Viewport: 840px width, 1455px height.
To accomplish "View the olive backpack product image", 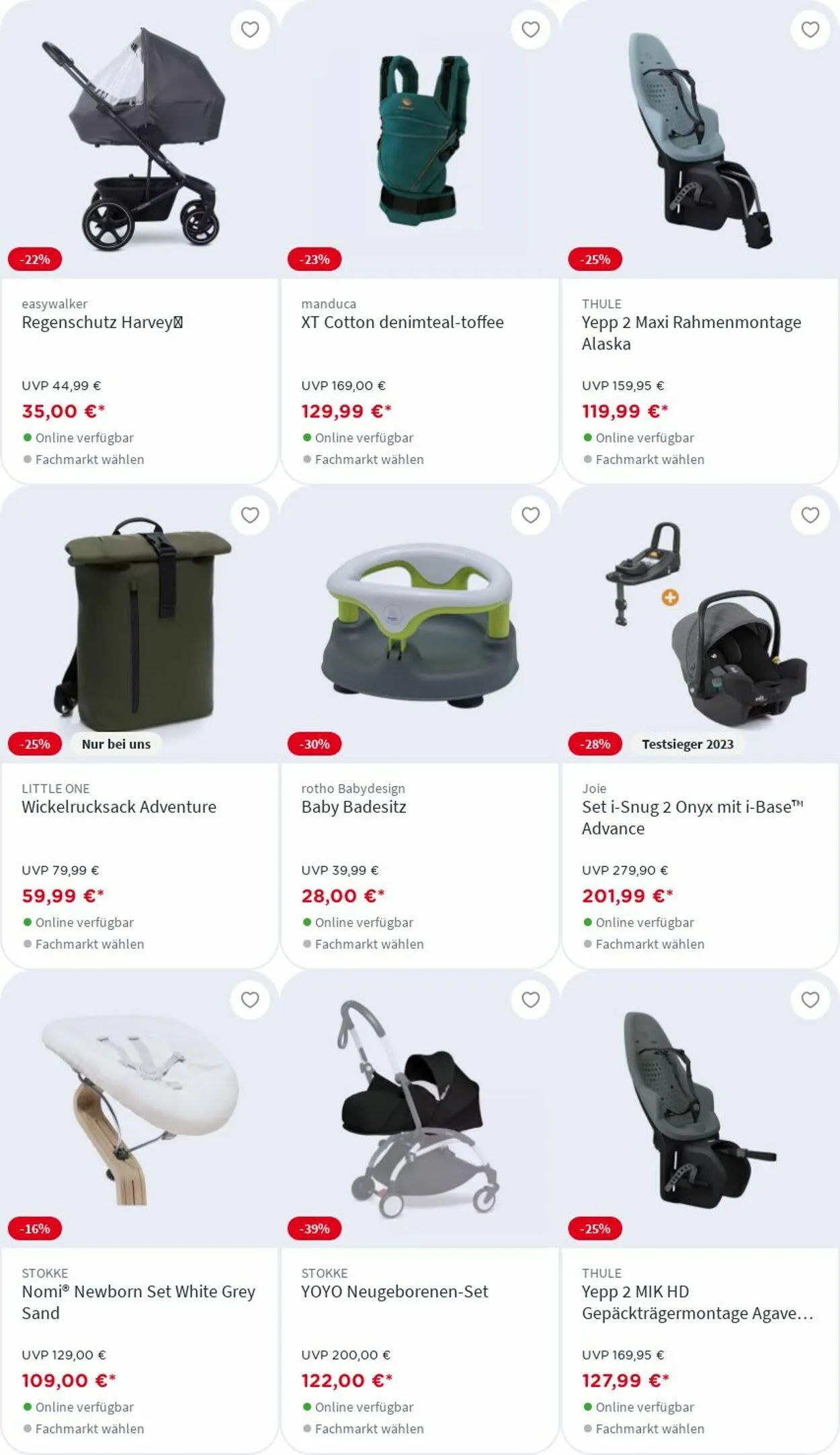I will coord(142,623).
